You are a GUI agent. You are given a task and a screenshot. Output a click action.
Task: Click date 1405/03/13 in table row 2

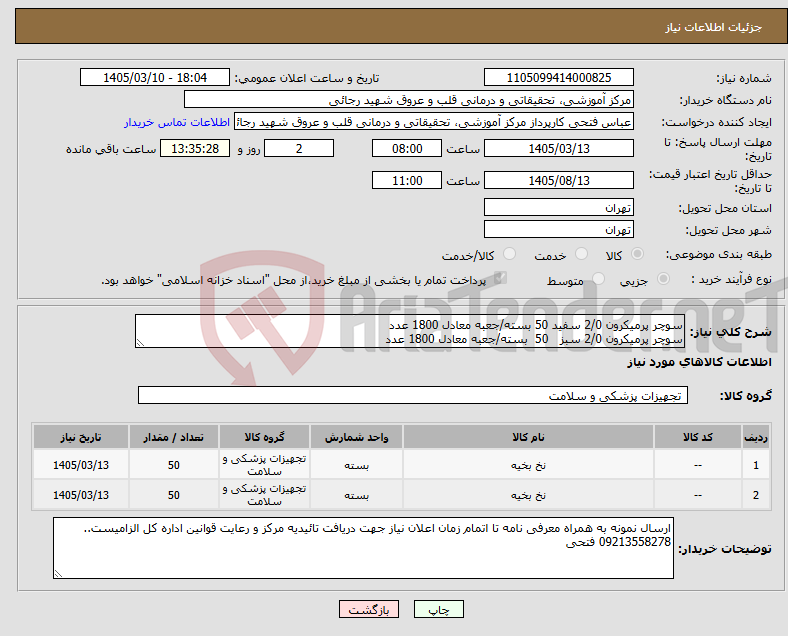click(x=81, y=495)
